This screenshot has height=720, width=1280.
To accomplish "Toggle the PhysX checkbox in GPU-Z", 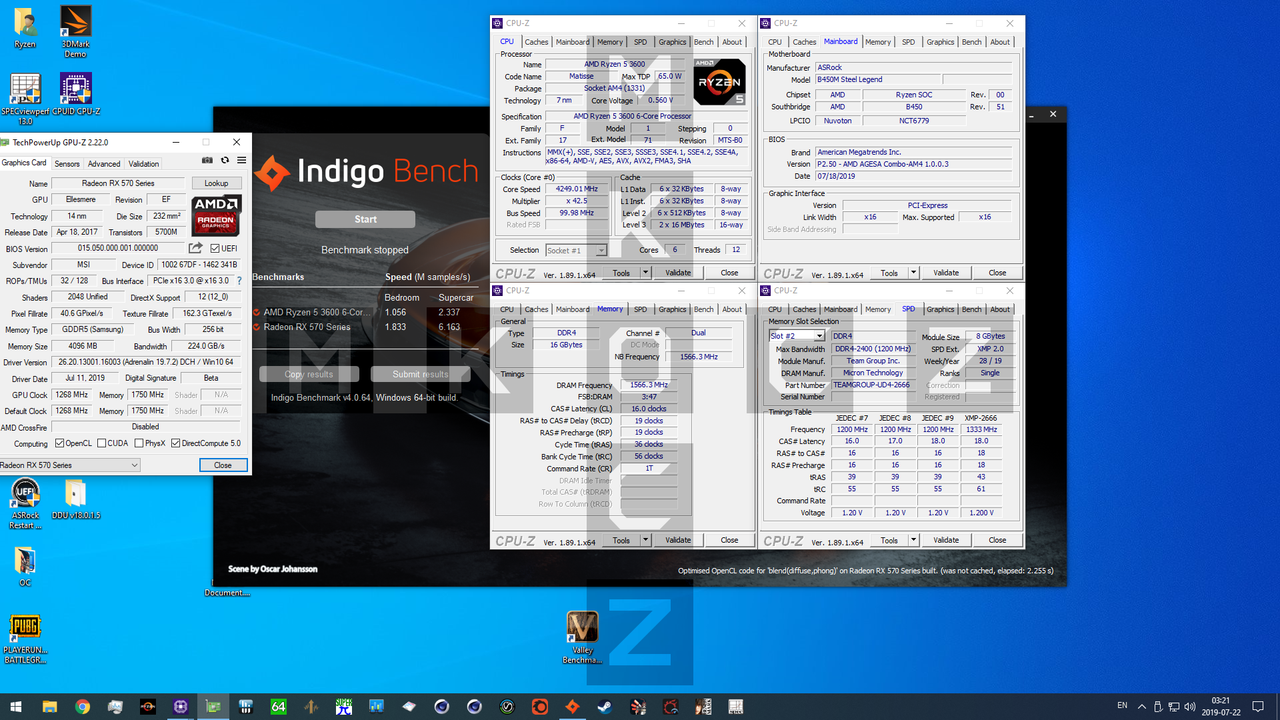I will (137, 443).
